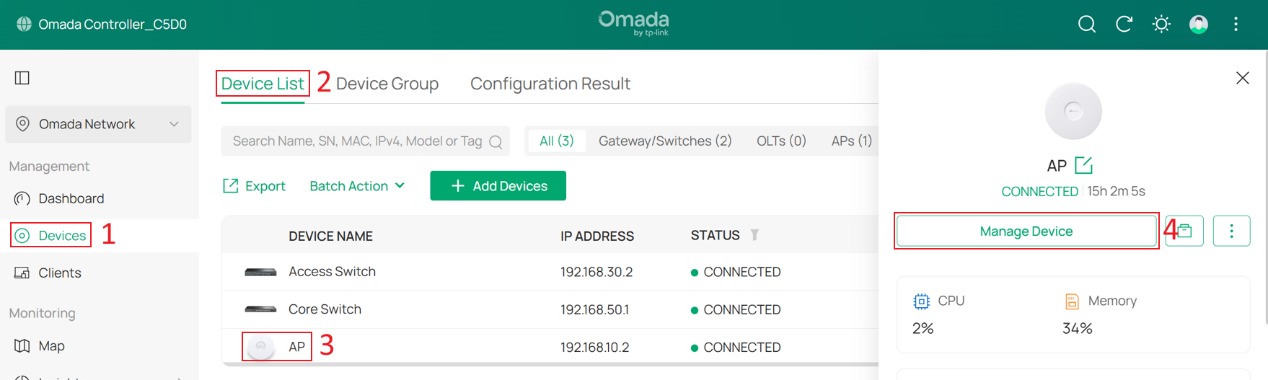
Task: Click the AP device name in the list
Action: click(297, 347)
